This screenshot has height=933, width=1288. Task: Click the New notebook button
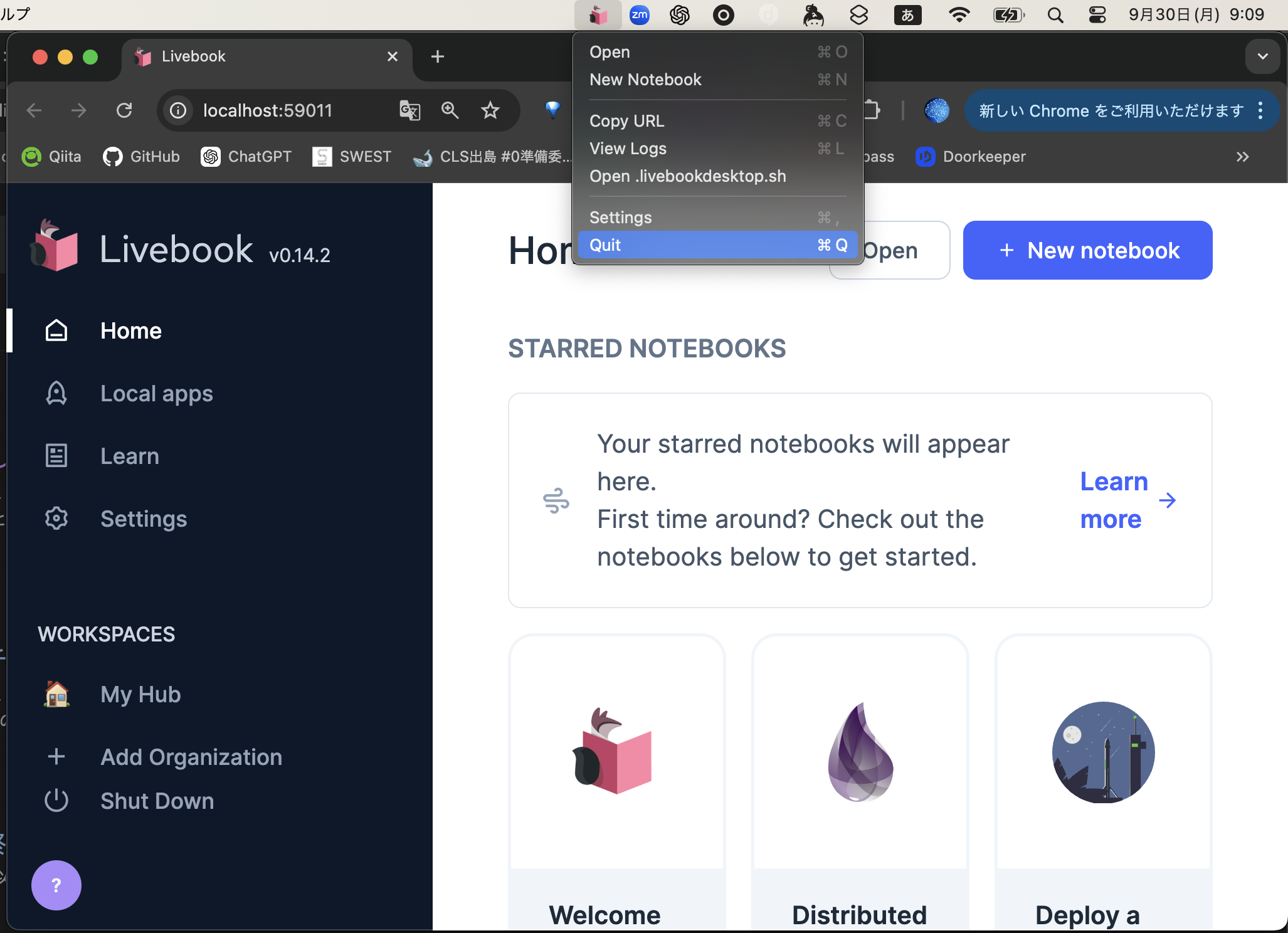1087,250
